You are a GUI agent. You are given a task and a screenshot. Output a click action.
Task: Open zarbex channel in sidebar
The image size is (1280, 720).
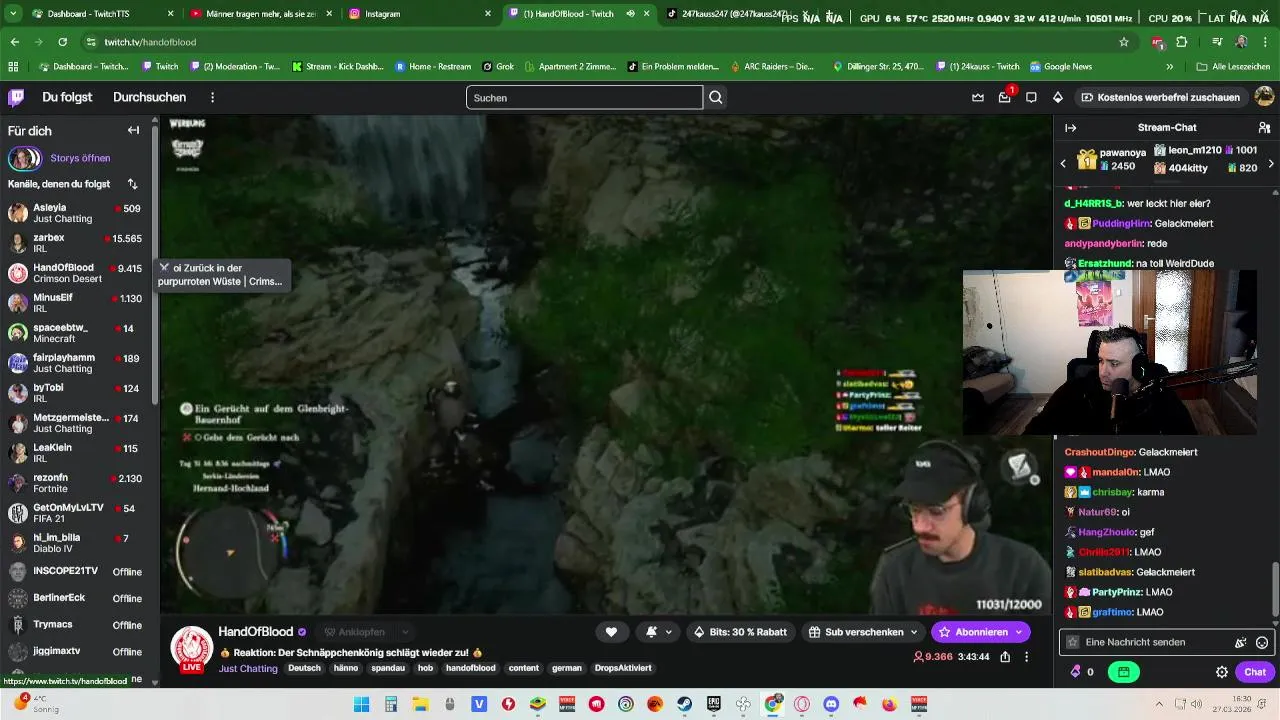[76, 243]
